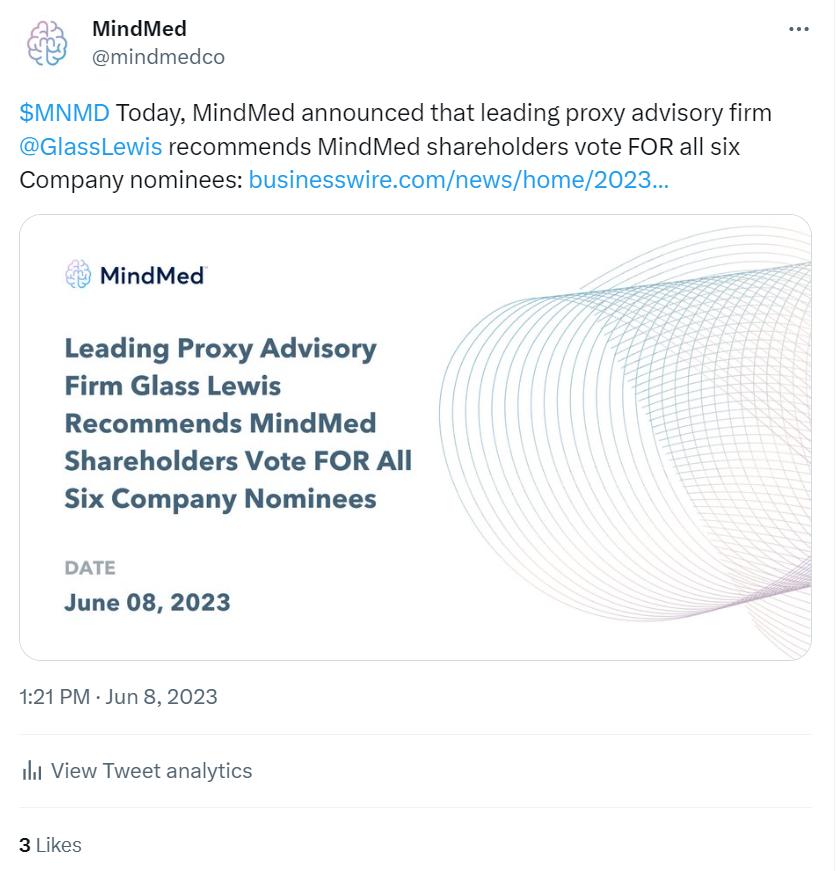836x871 pixels.
Task: Click the MindMed wordmark in the card
Action: (152, 275)
